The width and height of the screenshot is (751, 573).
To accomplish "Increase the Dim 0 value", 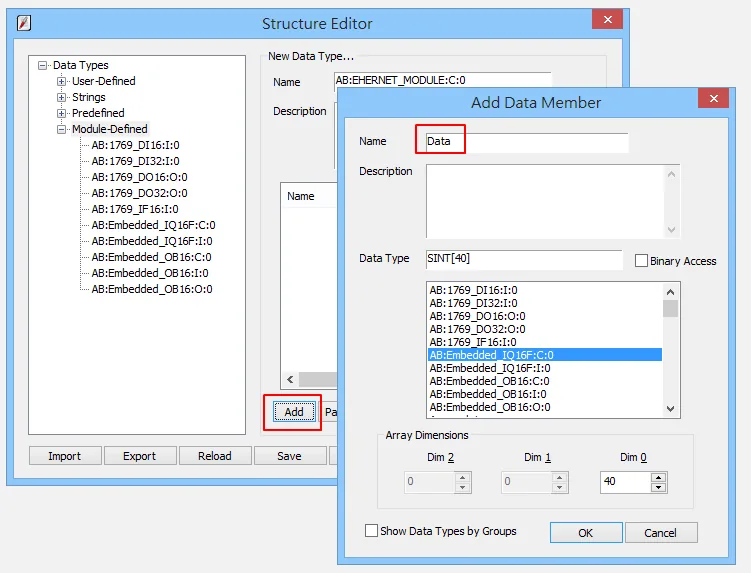I will pyautogui.click(x=659, y=478).
